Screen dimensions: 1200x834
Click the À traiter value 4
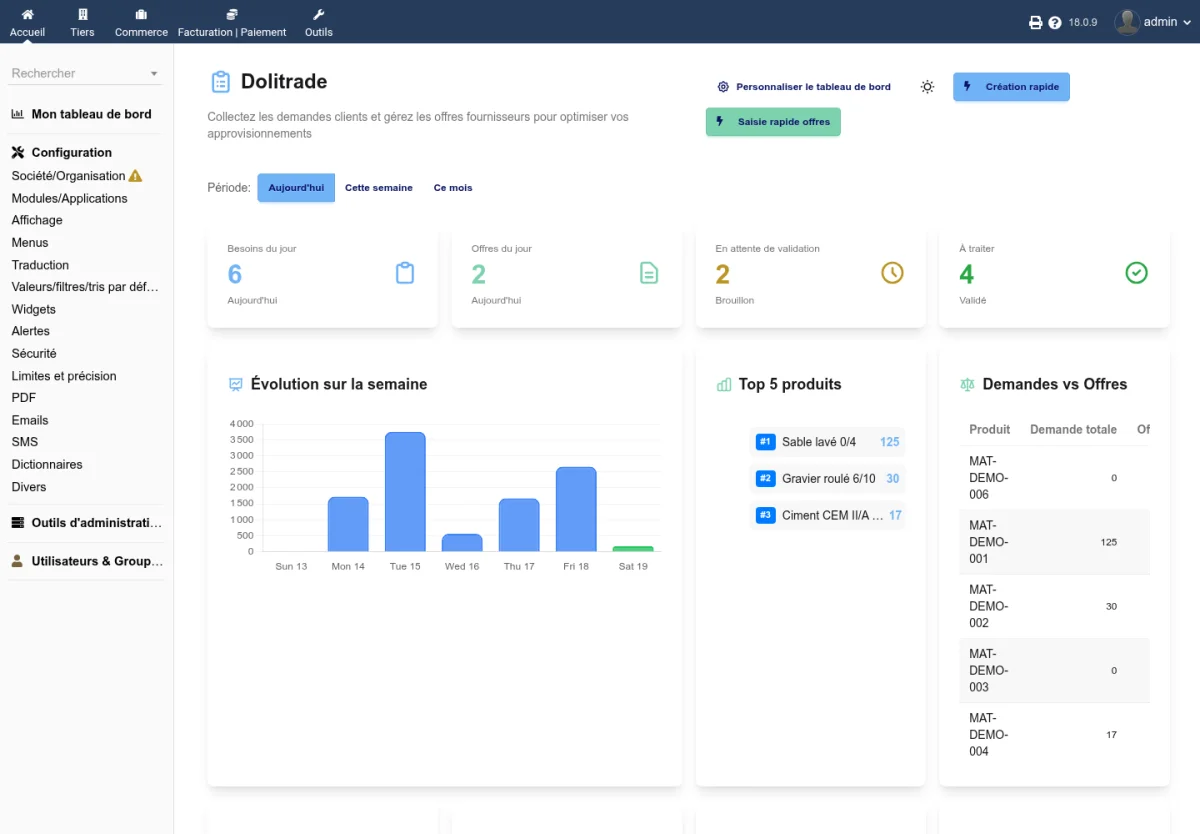click(967, 274)
